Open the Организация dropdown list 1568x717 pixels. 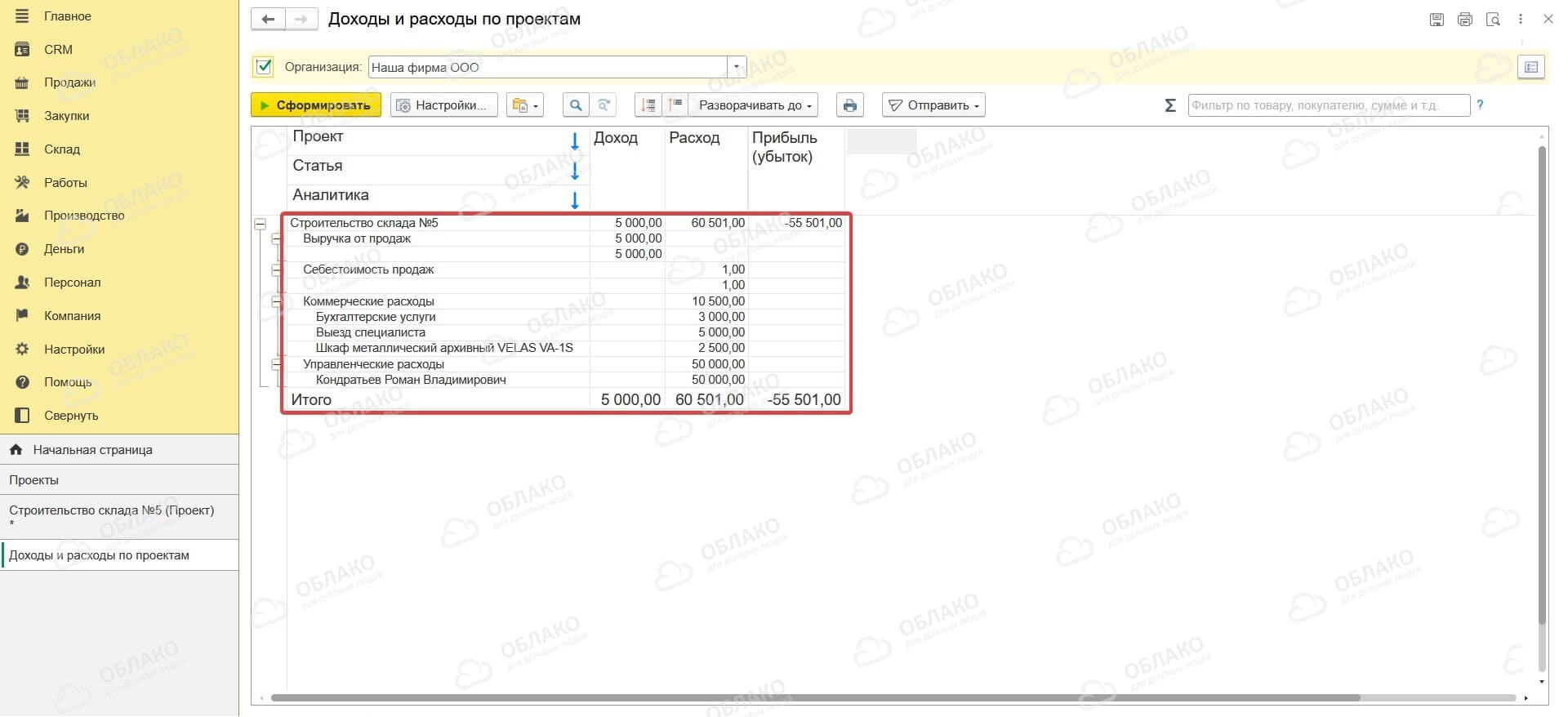[737, 67]
